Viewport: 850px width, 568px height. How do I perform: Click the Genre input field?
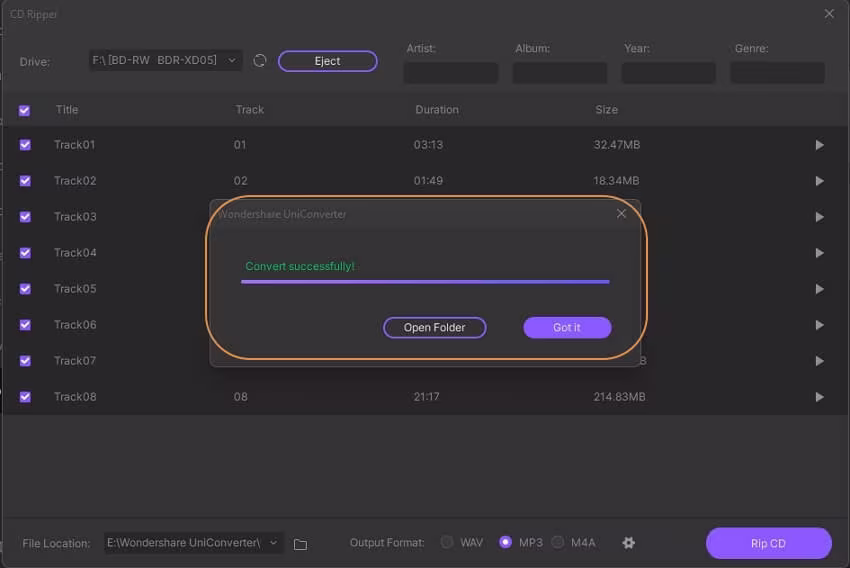click(777, 73)
